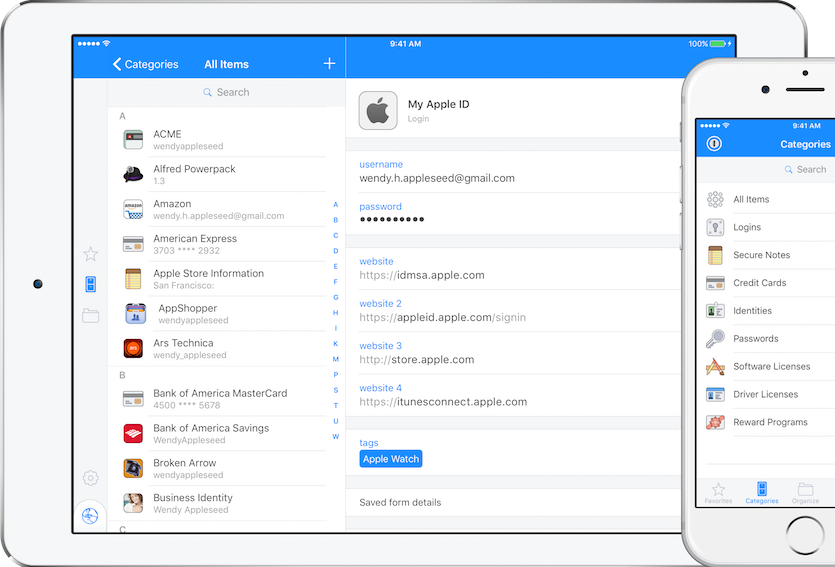Open Reward Programs category on iPhone

767,422
